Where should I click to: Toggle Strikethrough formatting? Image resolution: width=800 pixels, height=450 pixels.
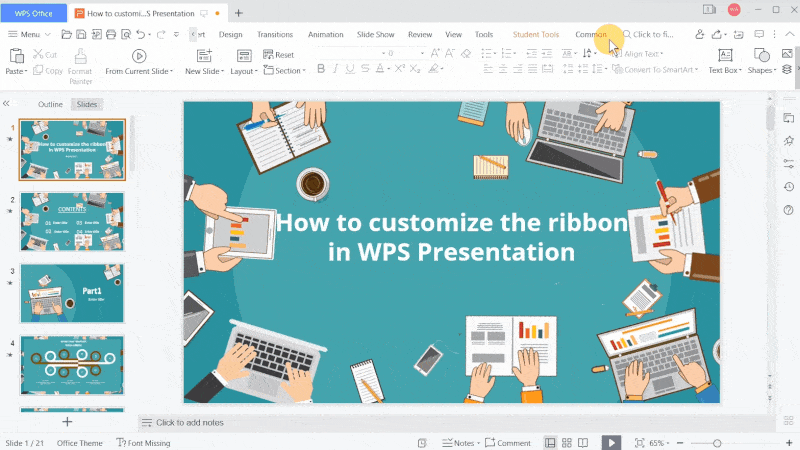pyautogui.click(x=365, y=68)
